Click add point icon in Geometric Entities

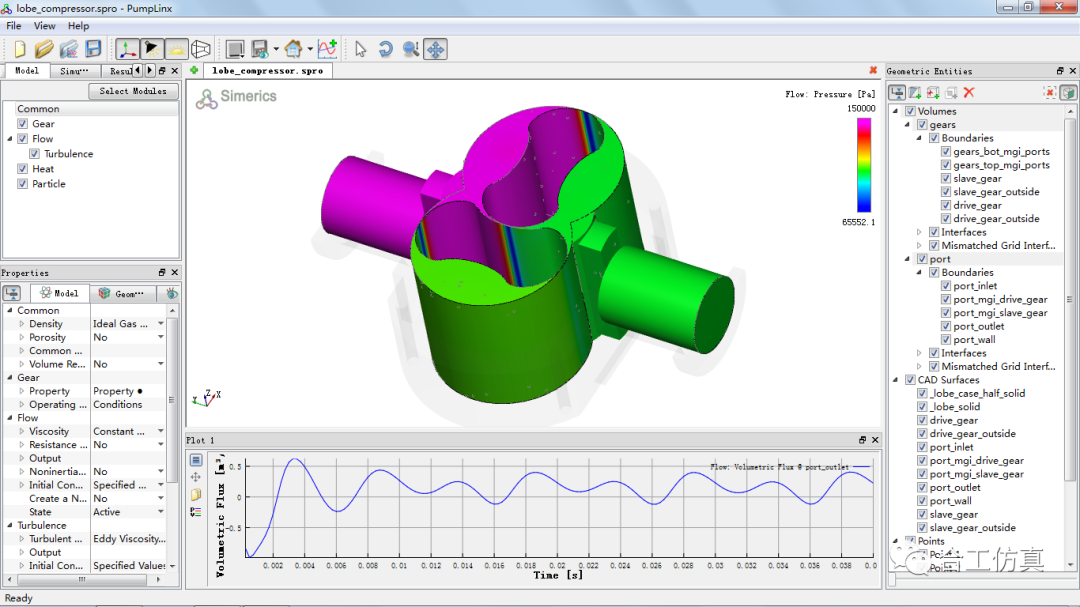pyautogui.click(x=933, y=92)
